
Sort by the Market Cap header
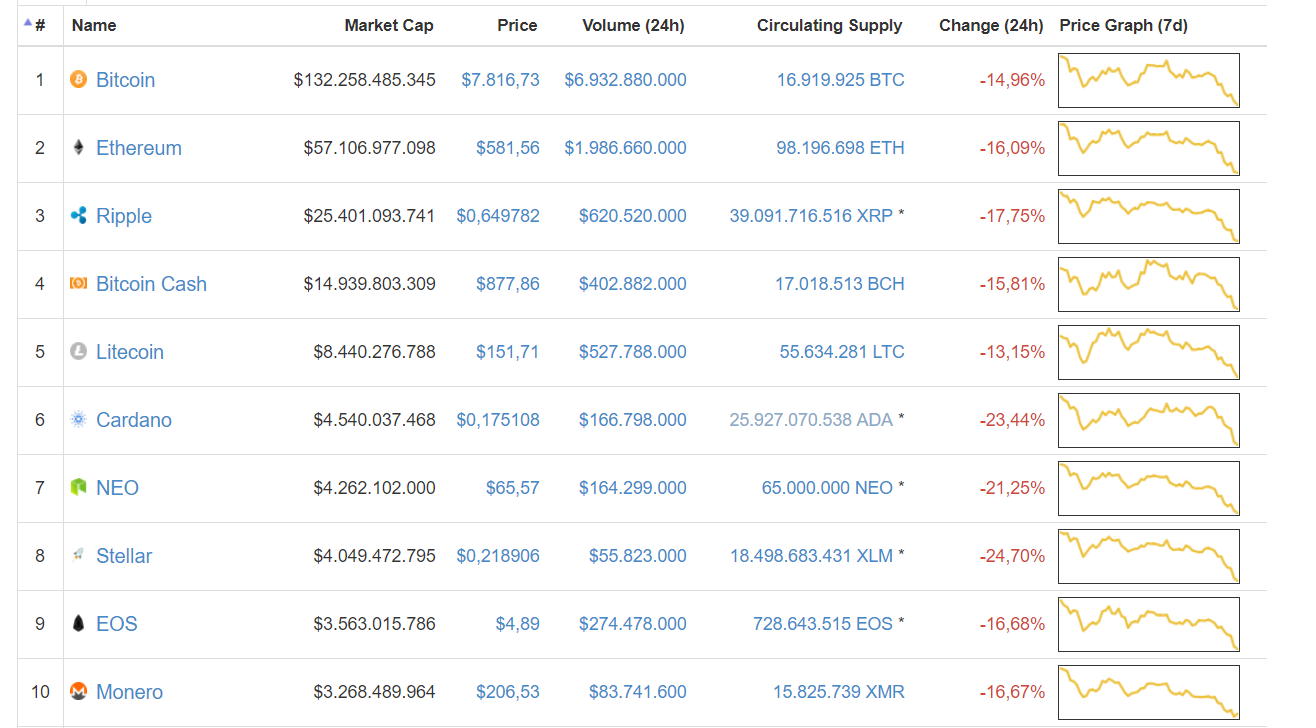389,25
